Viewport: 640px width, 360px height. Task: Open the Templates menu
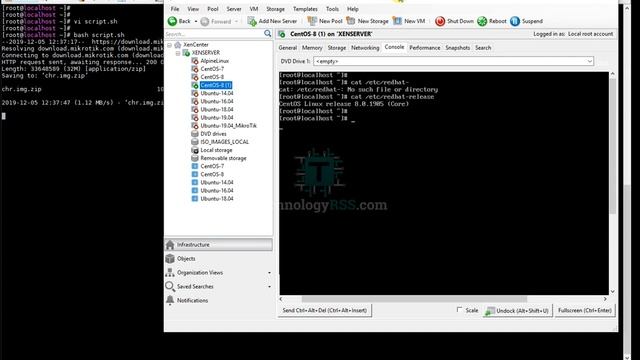[x=305, y=9]
